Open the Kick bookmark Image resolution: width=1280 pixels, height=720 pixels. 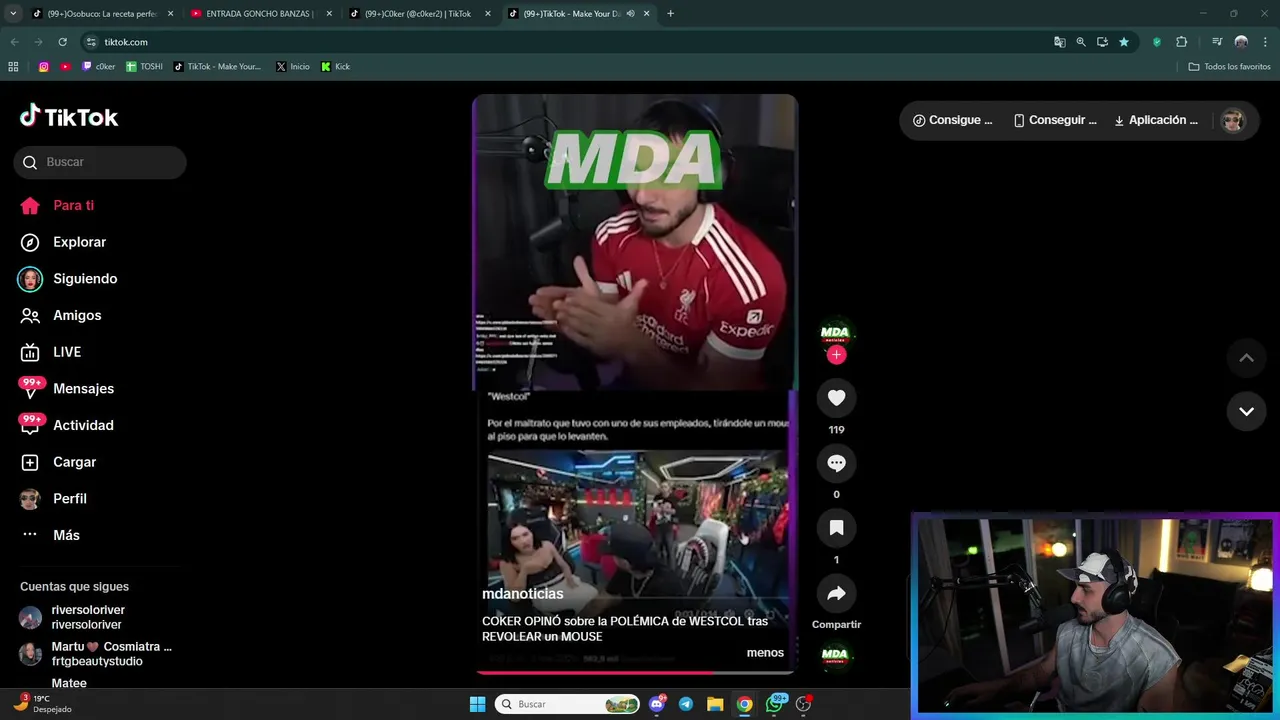coord(336,67)
